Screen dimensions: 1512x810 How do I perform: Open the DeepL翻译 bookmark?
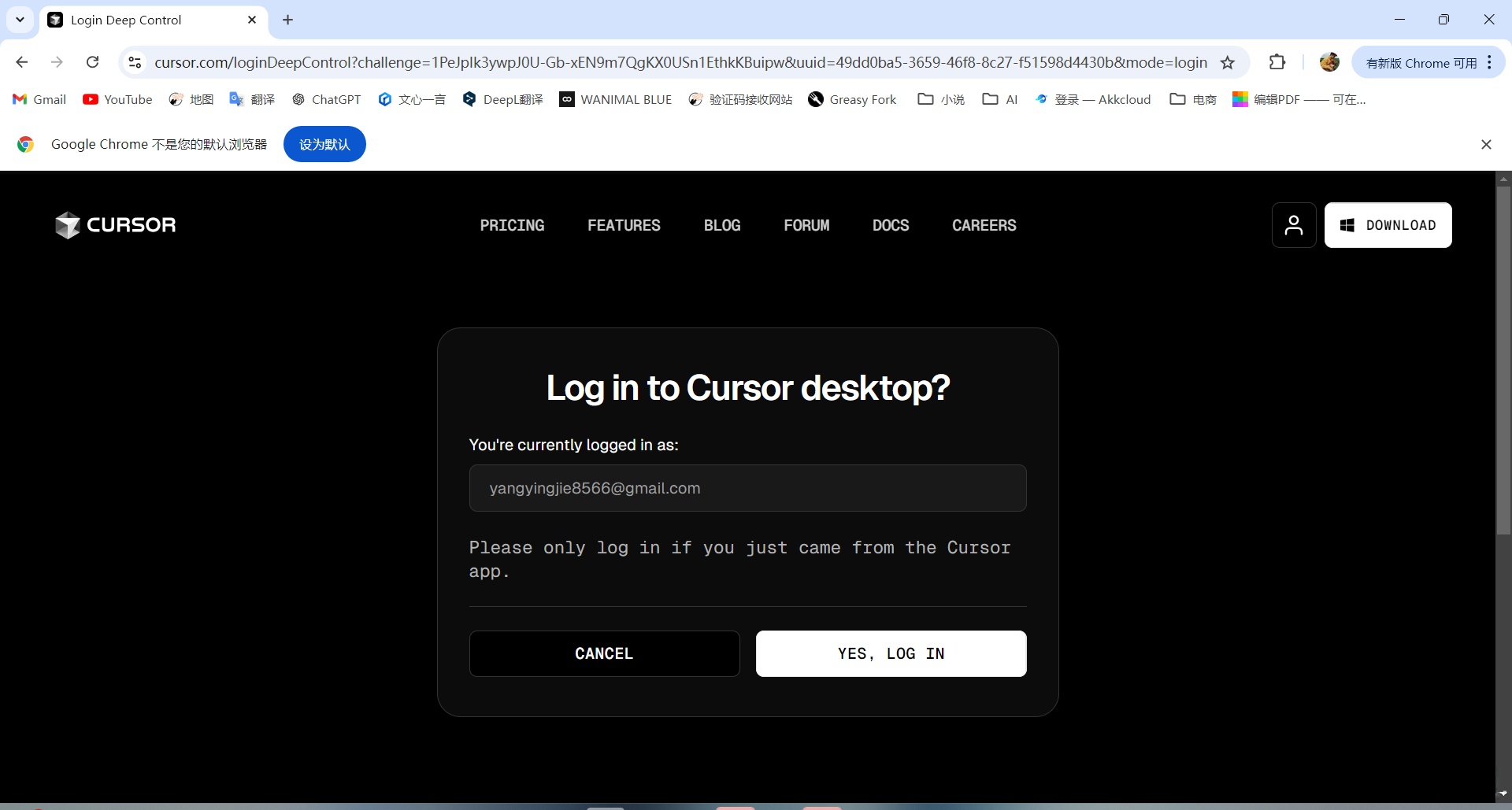point(503,99)
